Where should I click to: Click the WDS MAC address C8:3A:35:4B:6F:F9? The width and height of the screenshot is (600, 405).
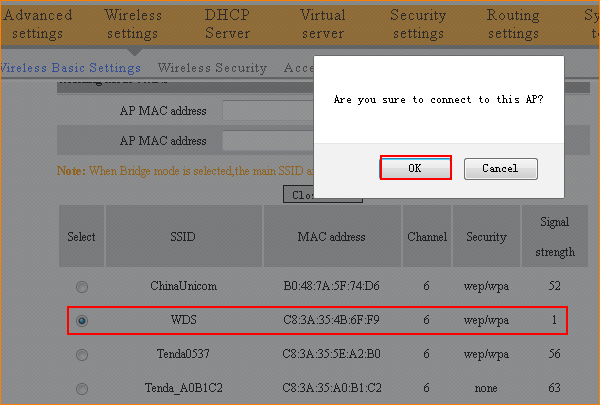(332, 321)
